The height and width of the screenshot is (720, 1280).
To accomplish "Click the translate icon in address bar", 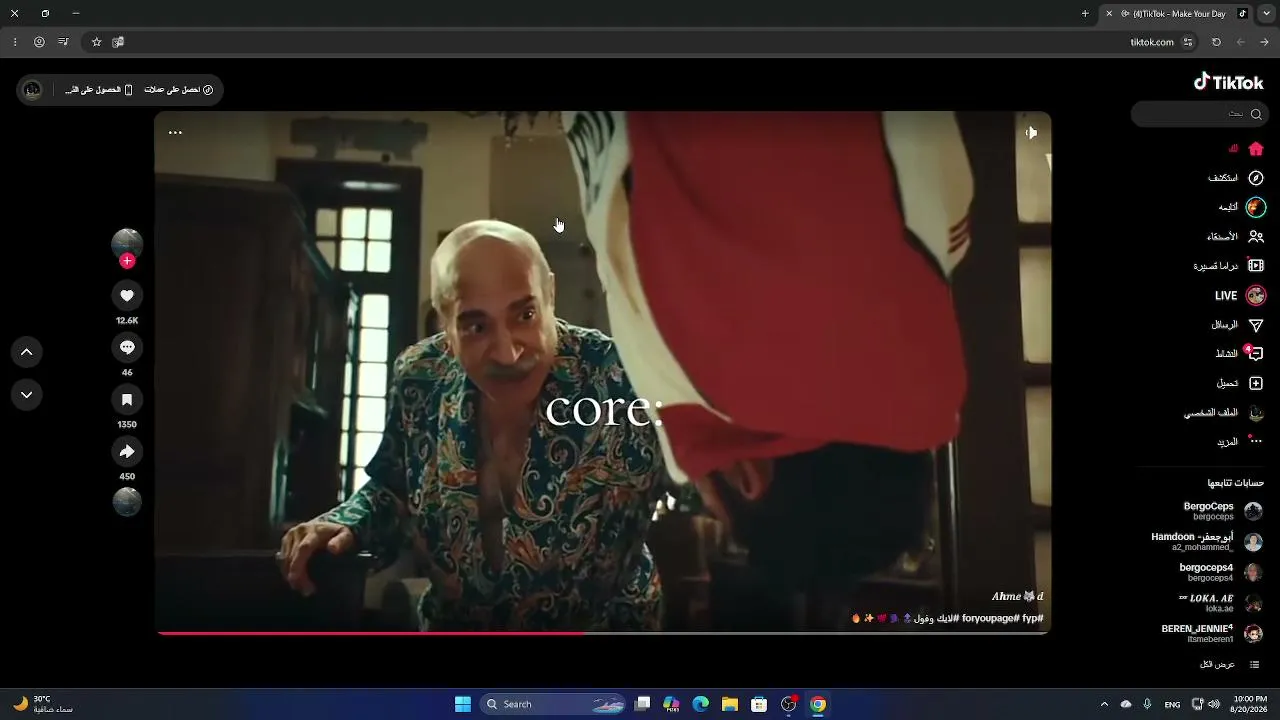I will point(118,42).
